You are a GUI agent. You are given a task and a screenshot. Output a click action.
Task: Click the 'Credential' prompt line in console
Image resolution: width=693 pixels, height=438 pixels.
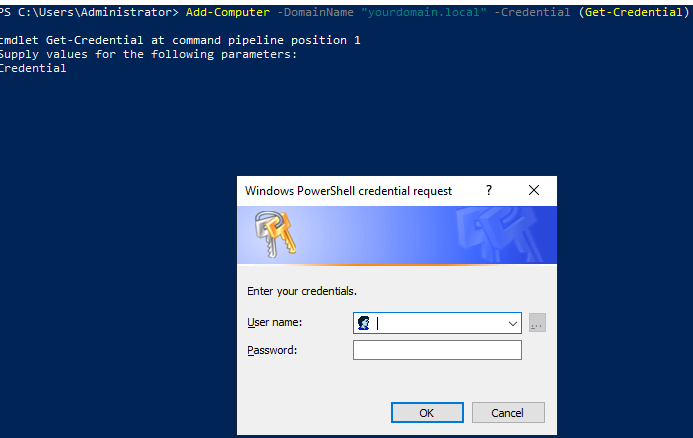[33, 68]
